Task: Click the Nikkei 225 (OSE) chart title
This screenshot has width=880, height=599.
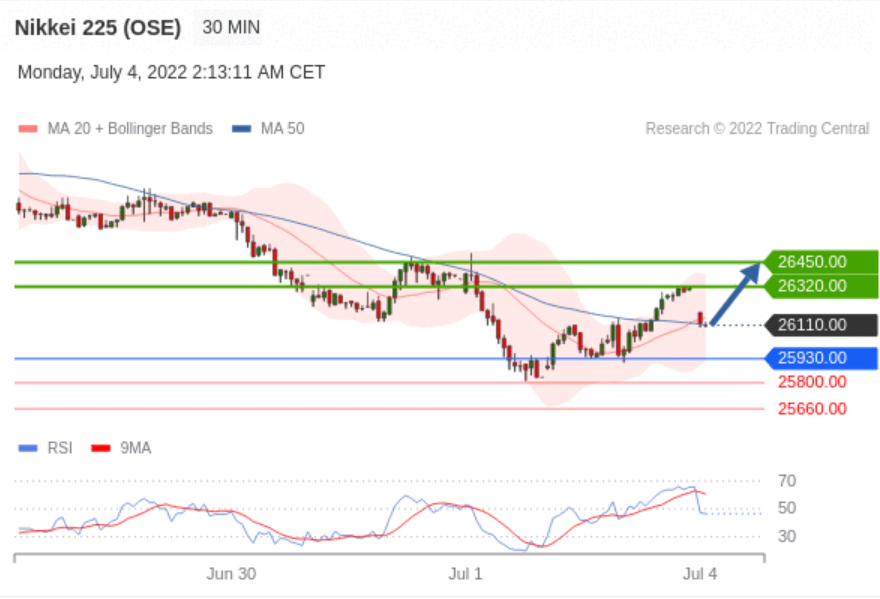Action: point(98,28)
